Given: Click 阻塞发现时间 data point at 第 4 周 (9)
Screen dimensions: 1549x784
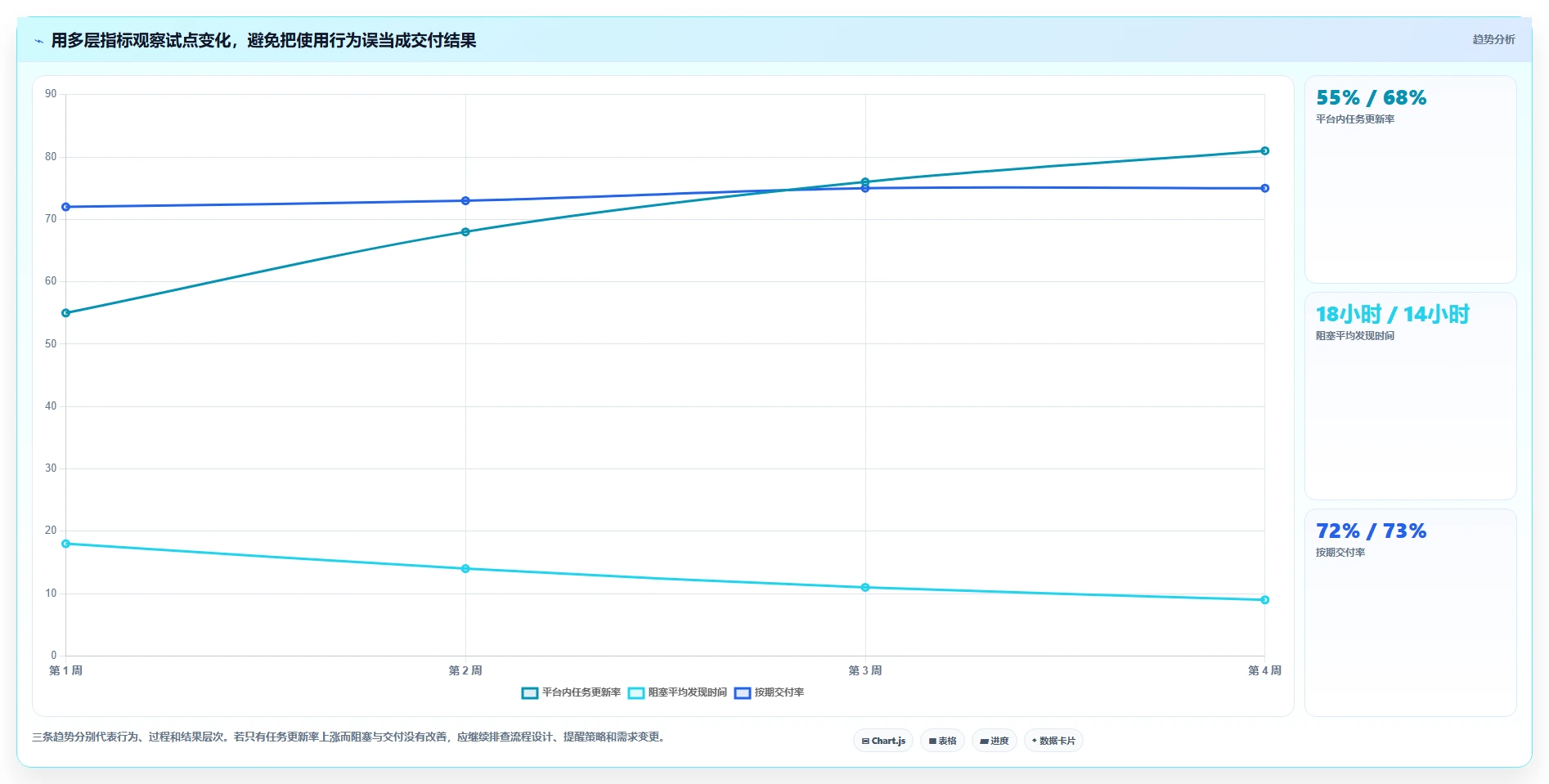Looking at the screenshot, I should click(x=1264, y=600).
